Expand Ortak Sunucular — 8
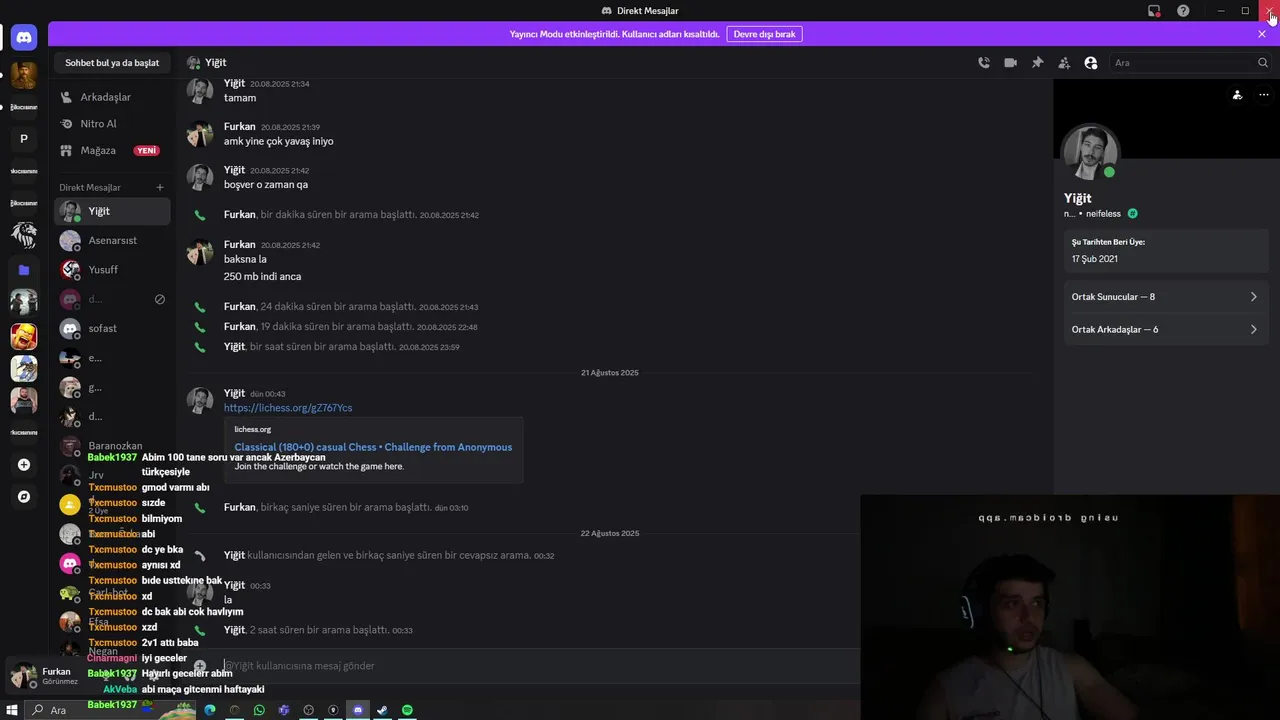Screen dimensions: 1280x720 [x=1166, y=297]
